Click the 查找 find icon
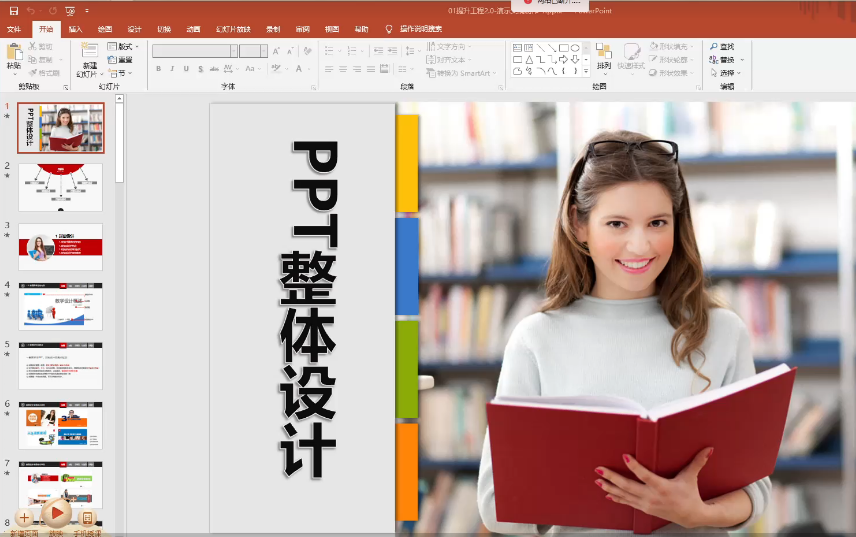Viewport: 856px width, 537px height. (x=722, y=47)
